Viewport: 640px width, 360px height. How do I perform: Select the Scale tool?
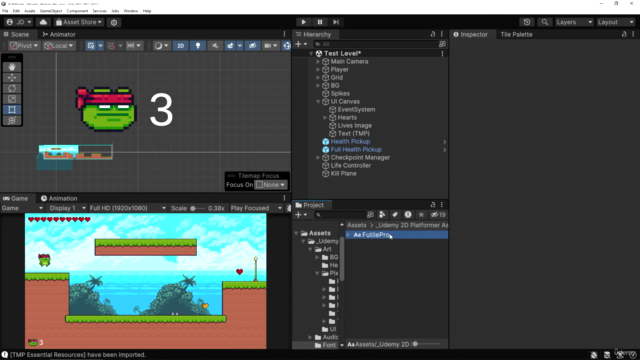12,99
